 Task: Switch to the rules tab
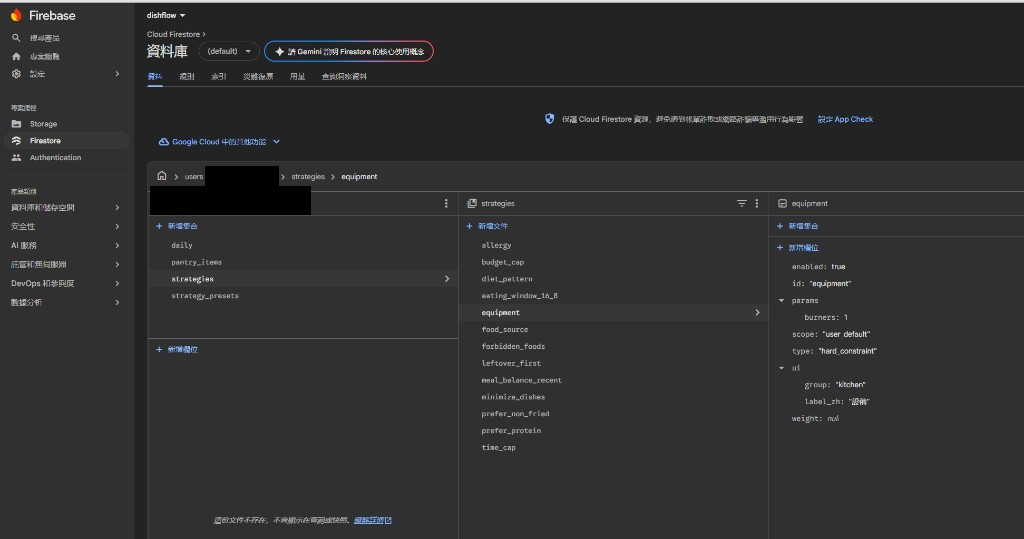(x=187, y=76)
